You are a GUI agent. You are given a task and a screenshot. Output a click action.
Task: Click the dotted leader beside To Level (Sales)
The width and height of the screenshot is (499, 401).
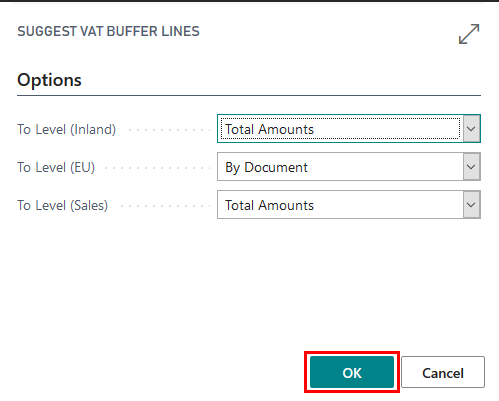pos(165,206)
